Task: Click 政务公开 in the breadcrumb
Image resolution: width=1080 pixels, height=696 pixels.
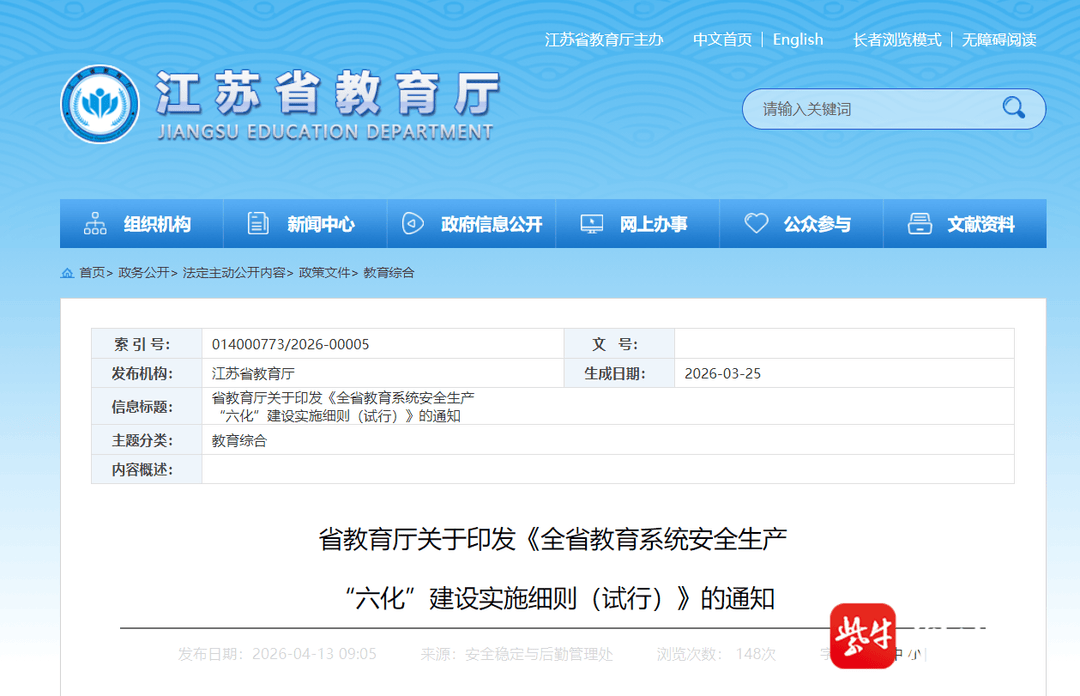Action: (144, 272)
